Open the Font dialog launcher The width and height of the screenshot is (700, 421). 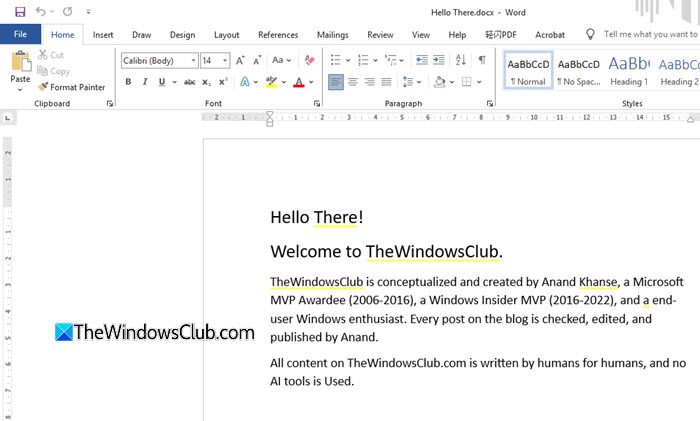pyautogui.click(x=317, y=104)
